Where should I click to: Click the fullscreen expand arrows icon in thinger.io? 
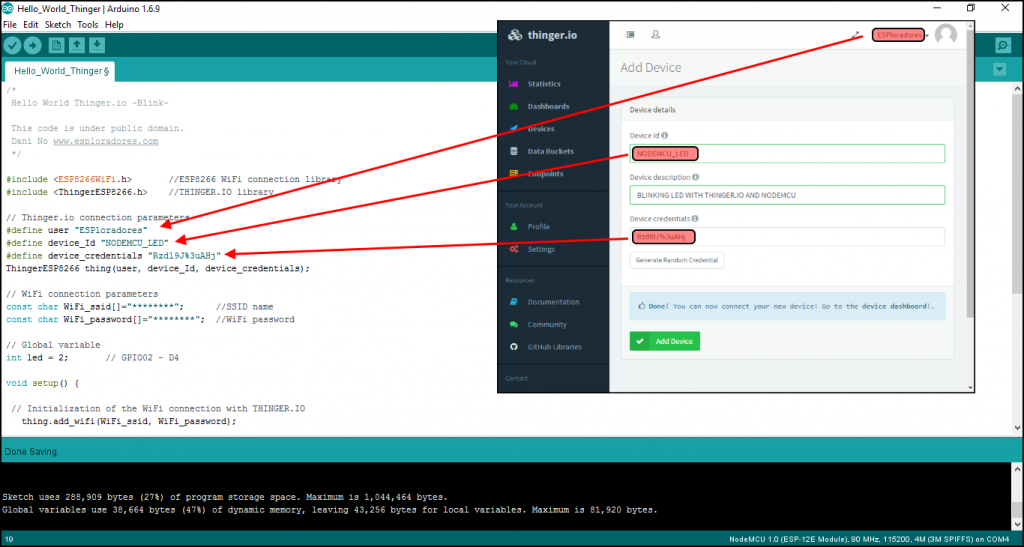[x=856, y=35]
